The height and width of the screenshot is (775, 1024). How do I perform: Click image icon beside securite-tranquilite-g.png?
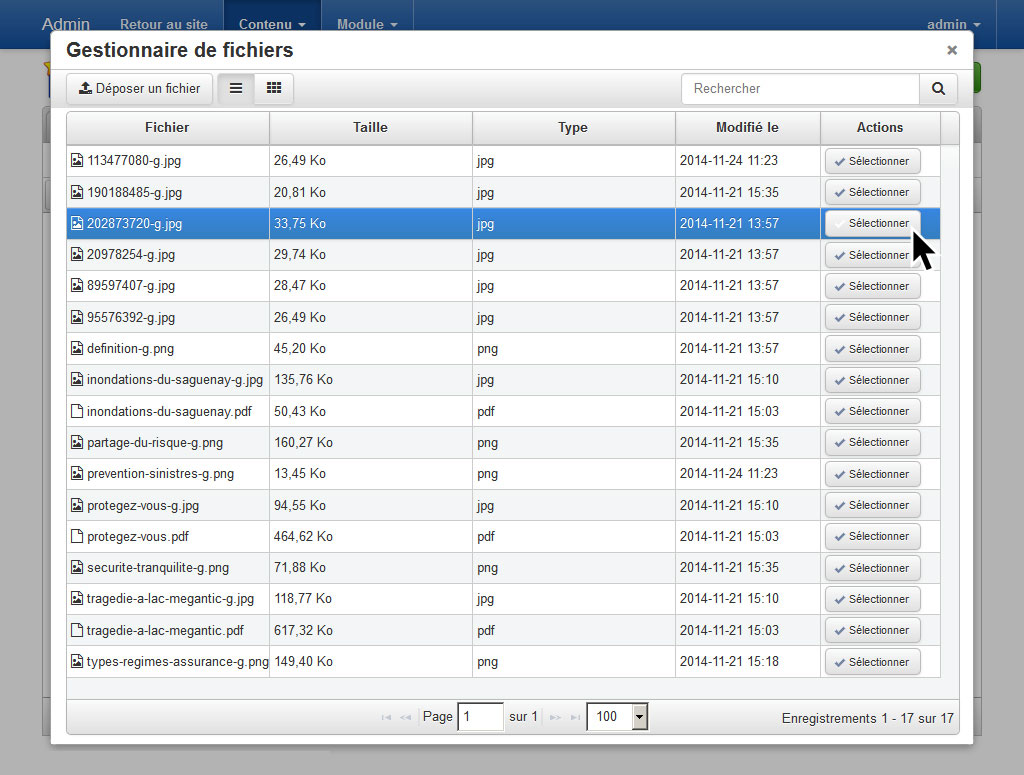tap(77, 568)
